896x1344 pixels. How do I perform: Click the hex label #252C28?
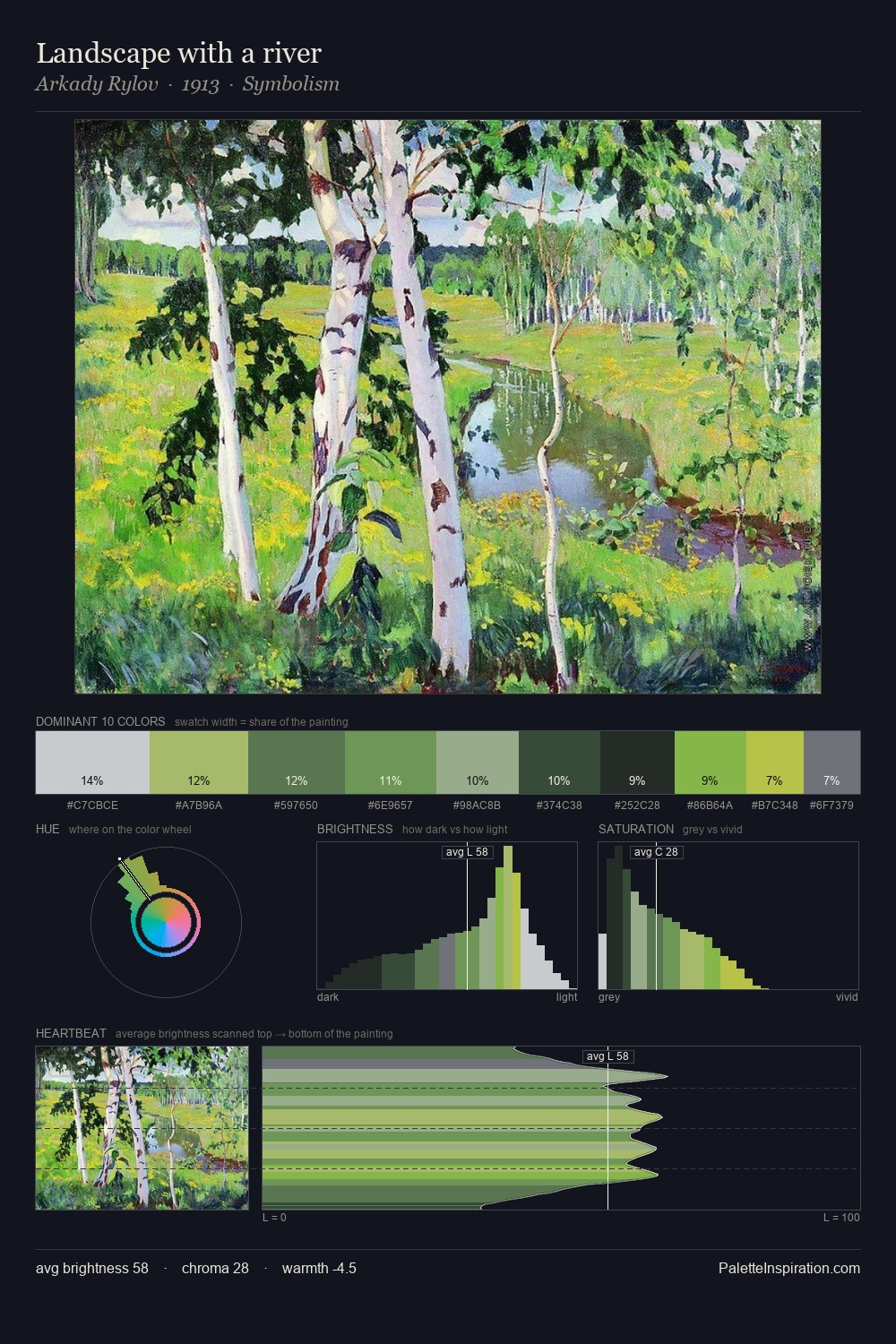pyautogui.click(x=637, y=805)
